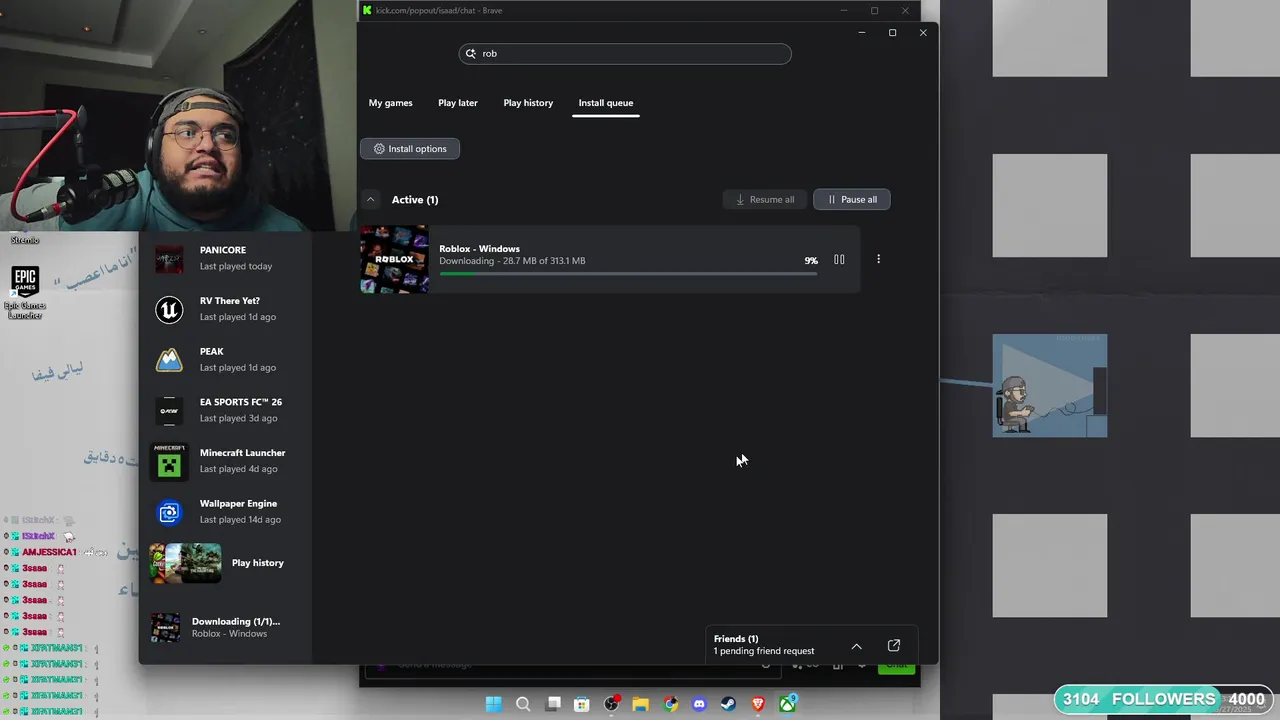Screen dimensions: 1280x720
Task: Collapse the Active (1) section
Action: (370, 200)
